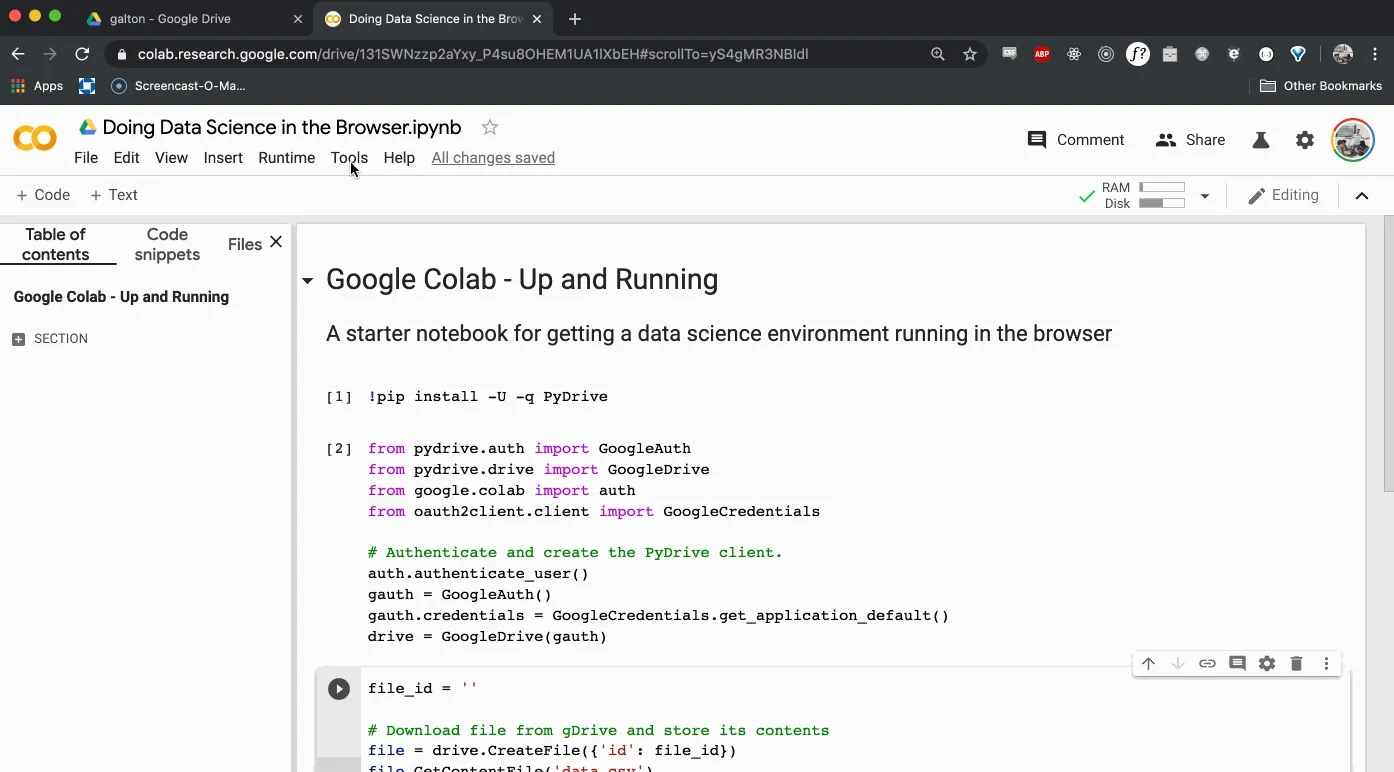Open the View menu
Image resolution: width=1394 pixels, height=772 pixels.
[171, 158]
